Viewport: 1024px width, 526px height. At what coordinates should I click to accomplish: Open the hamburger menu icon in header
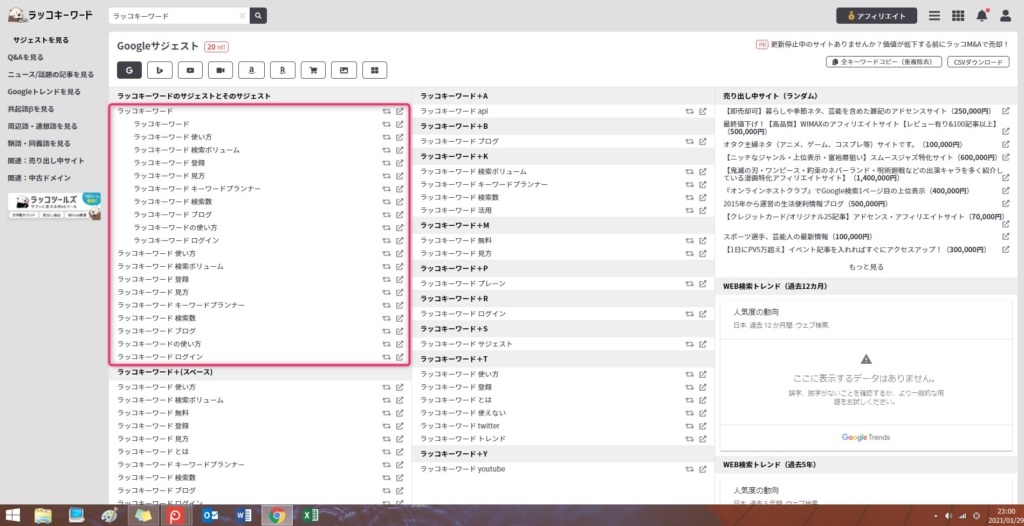pyautogui.click(x=935, y=16)
